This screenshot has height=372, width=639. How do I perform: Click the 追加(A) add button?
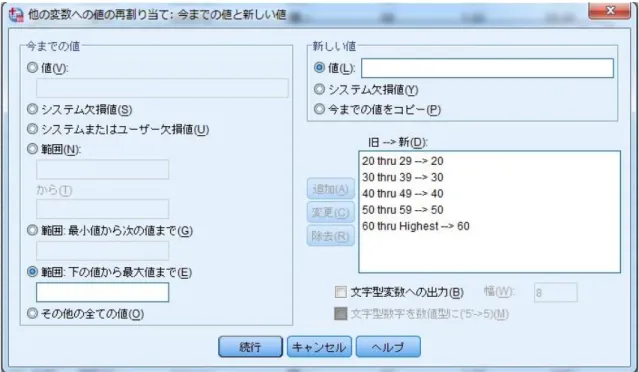331,189
